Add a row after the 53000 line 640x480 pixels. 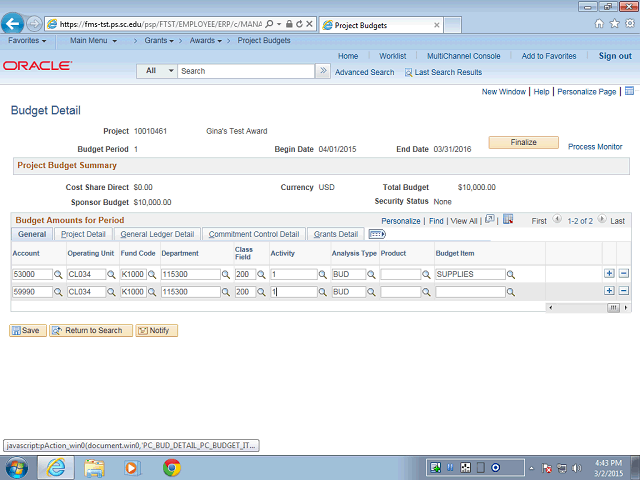tap(609, 273)
